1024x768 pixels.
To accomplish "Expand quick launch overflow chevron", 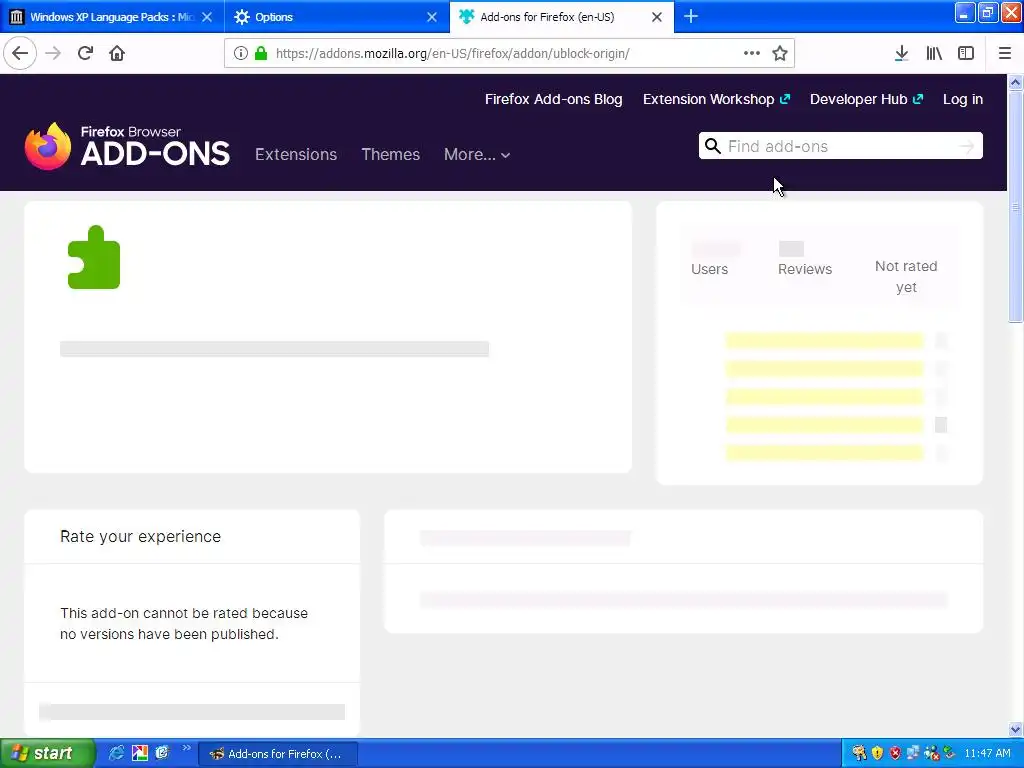I will point(186,748).
